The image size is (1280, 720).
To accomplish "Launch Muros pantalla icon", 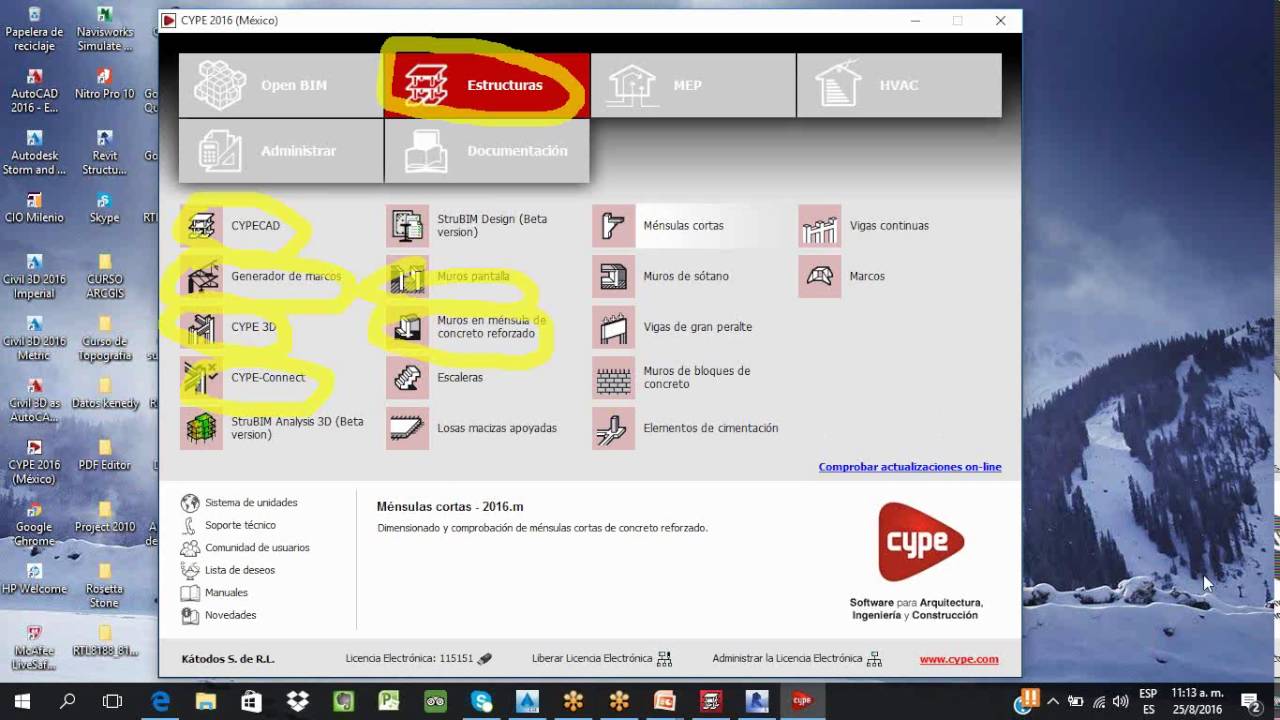I will (x=408, y=277).
